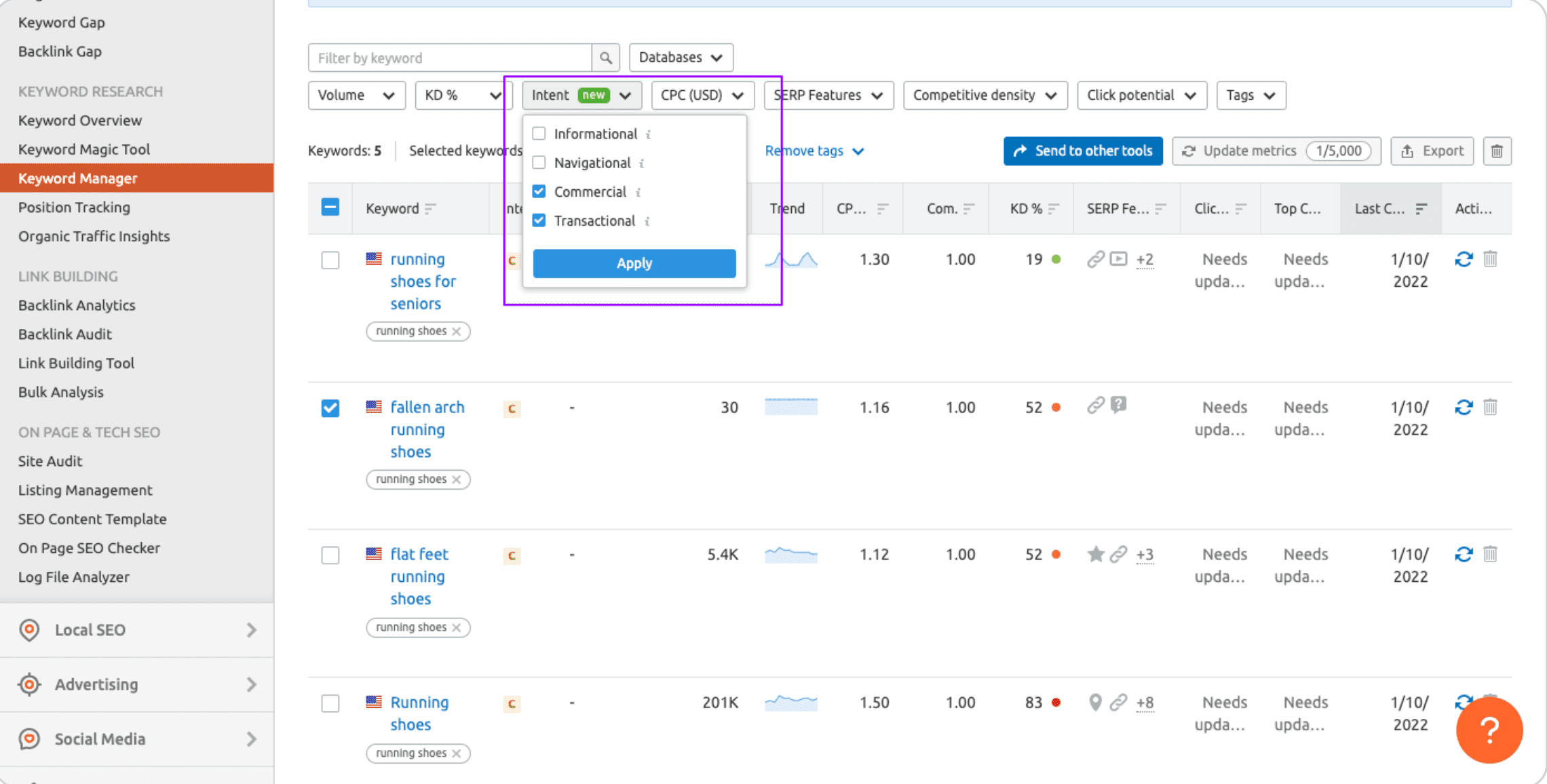Screen dimensions: 1547x784
Task: Check the Informational intent checkbox
Action: (539, 134)
